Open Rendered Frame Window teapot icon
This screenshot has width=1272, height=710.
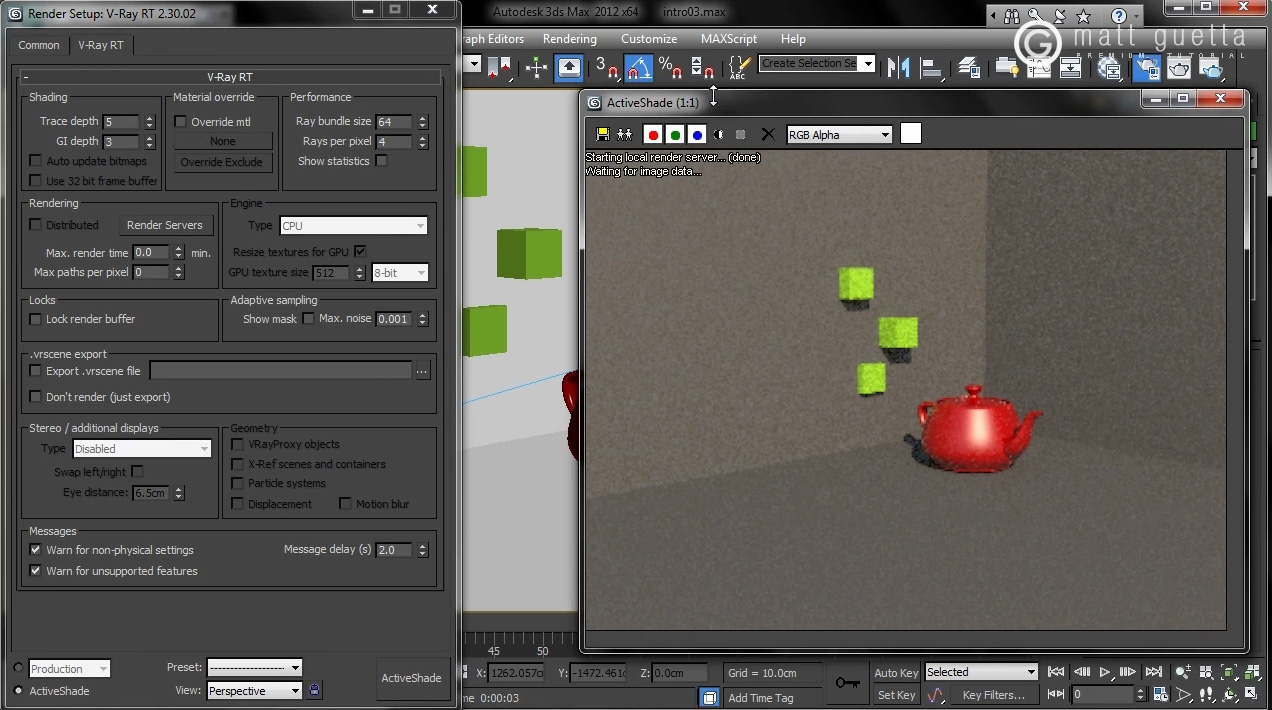[x=1179, y=67]
